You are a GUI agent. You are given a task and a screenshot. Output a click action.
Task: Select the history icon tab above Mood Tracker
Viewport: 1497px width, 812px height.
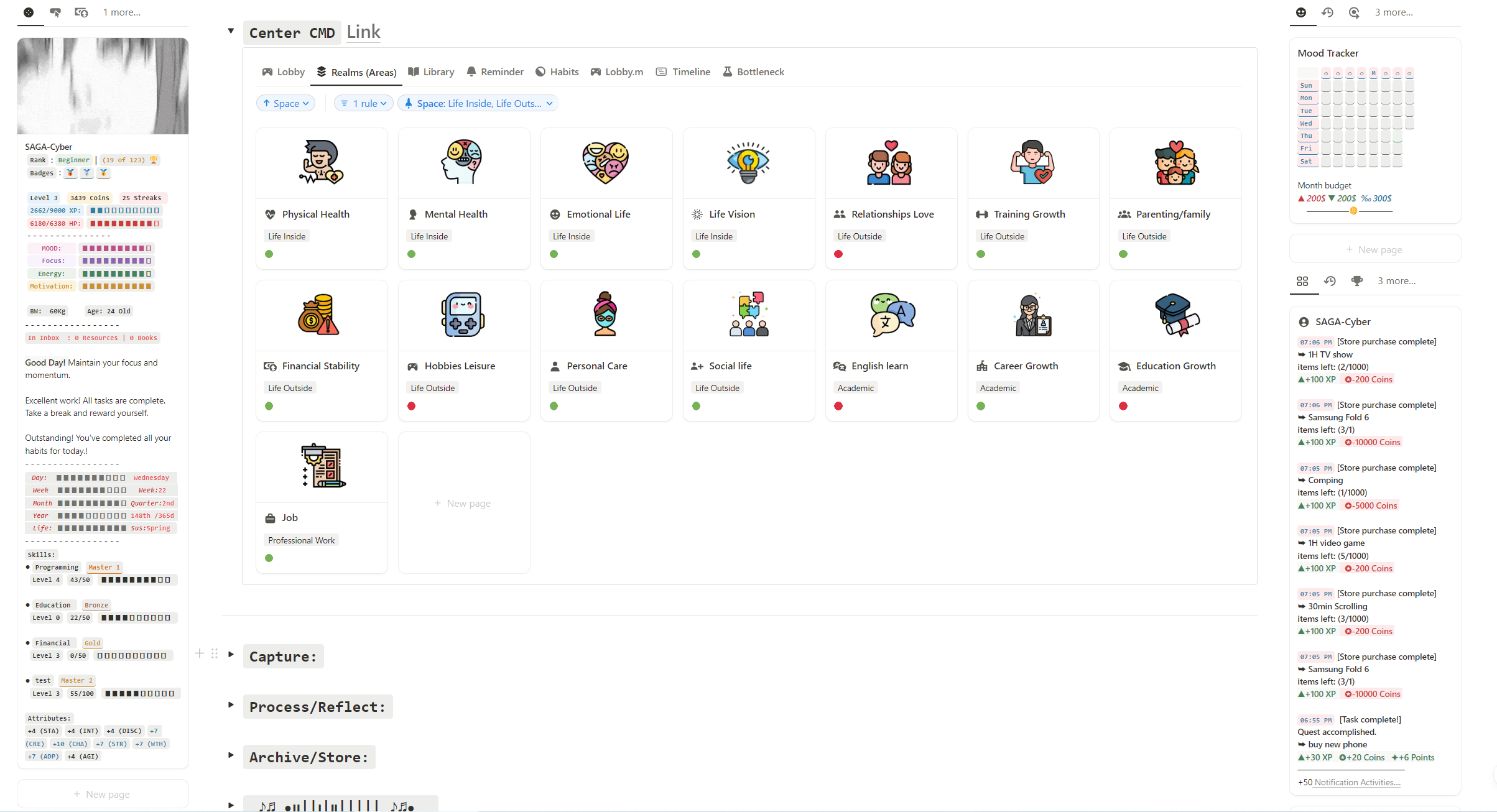click(x=1327, y=12)
